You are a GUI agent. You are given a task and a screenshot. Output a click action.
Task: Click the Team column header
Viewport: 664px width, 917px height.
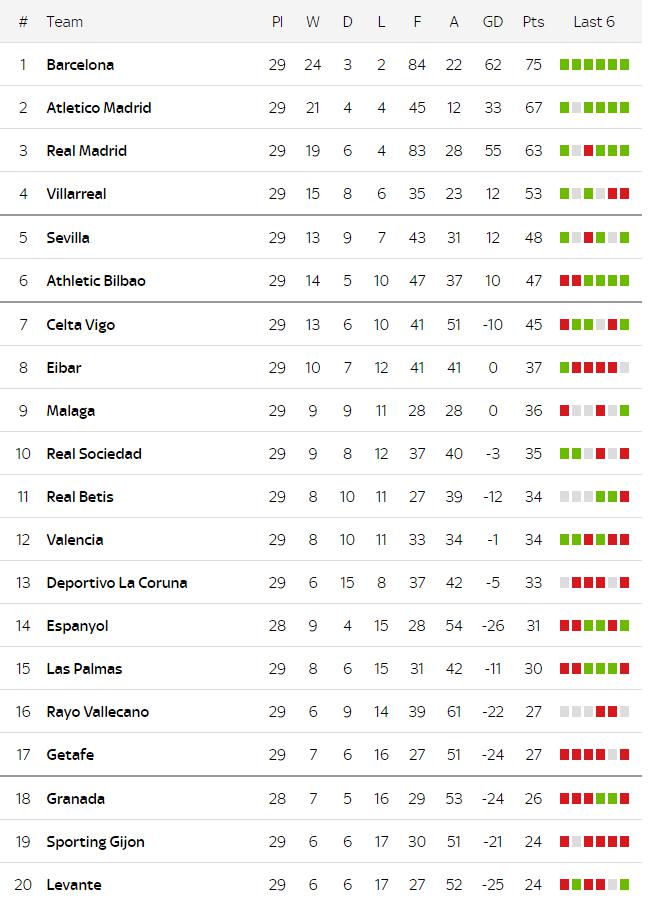click(x=65, y=22)
